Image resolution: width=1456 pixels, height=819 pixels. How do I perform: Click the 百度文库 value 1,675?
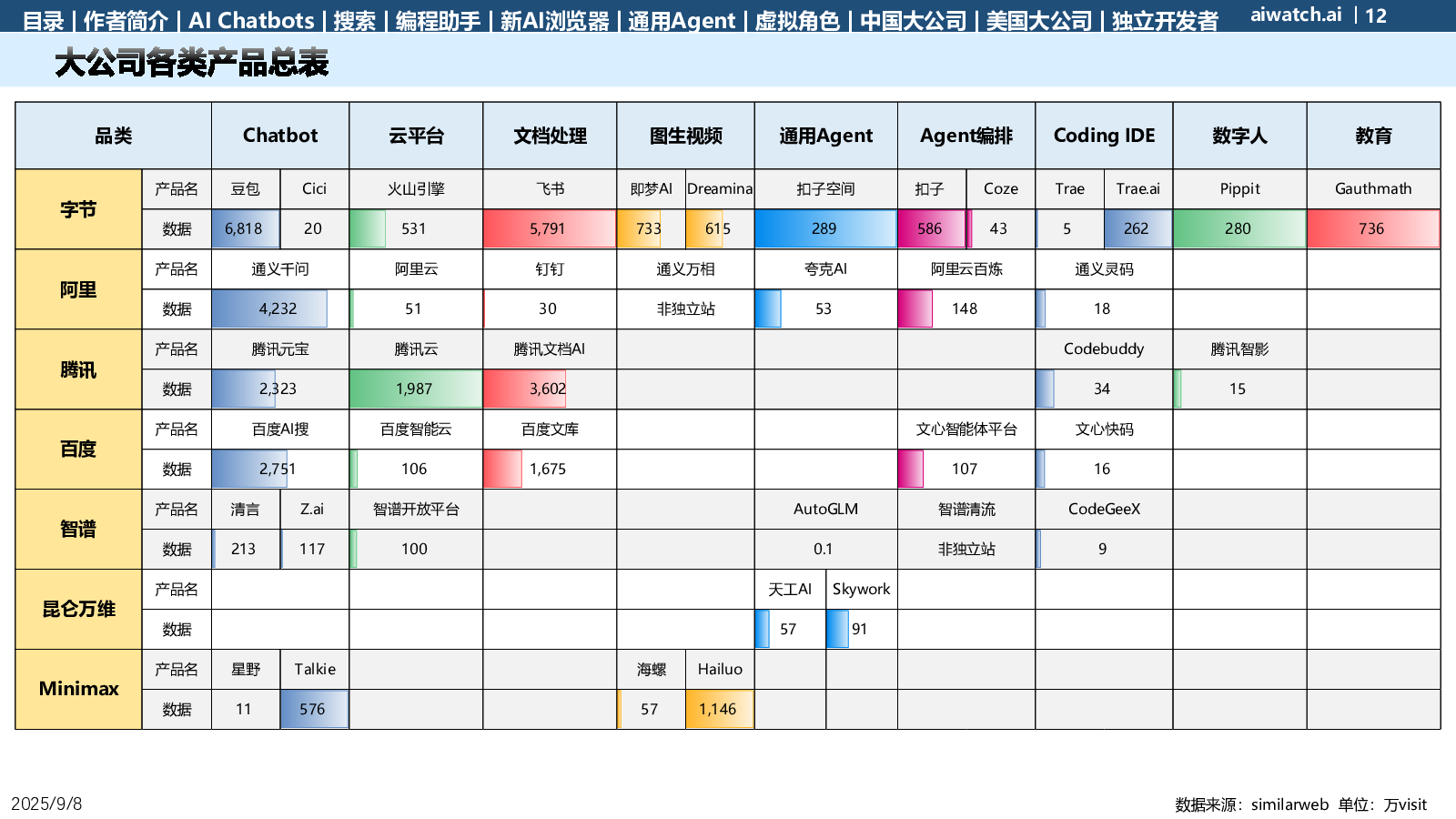pos(550,469)
